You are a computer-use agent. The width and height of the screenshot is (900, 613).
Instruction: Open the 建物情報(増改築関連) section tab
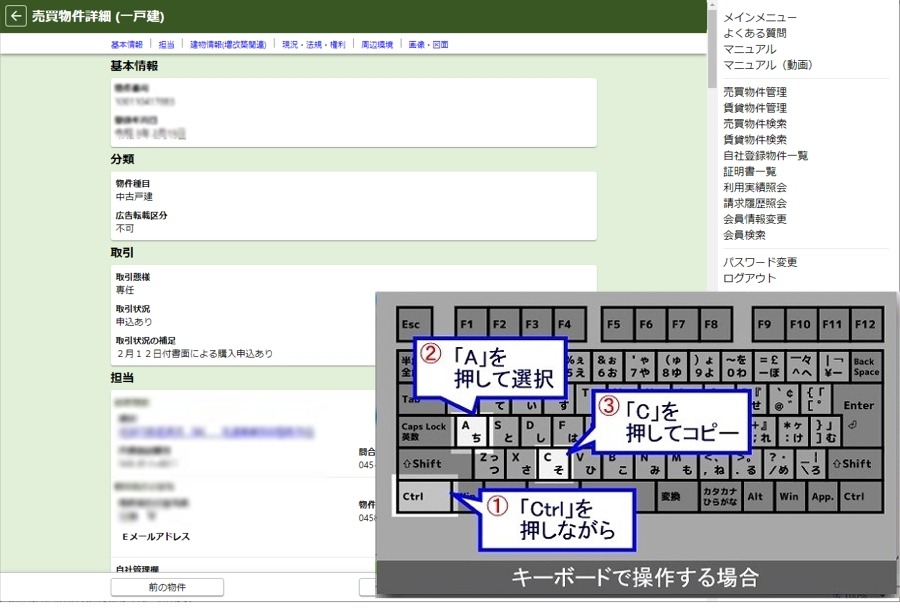tap(228, 45)
